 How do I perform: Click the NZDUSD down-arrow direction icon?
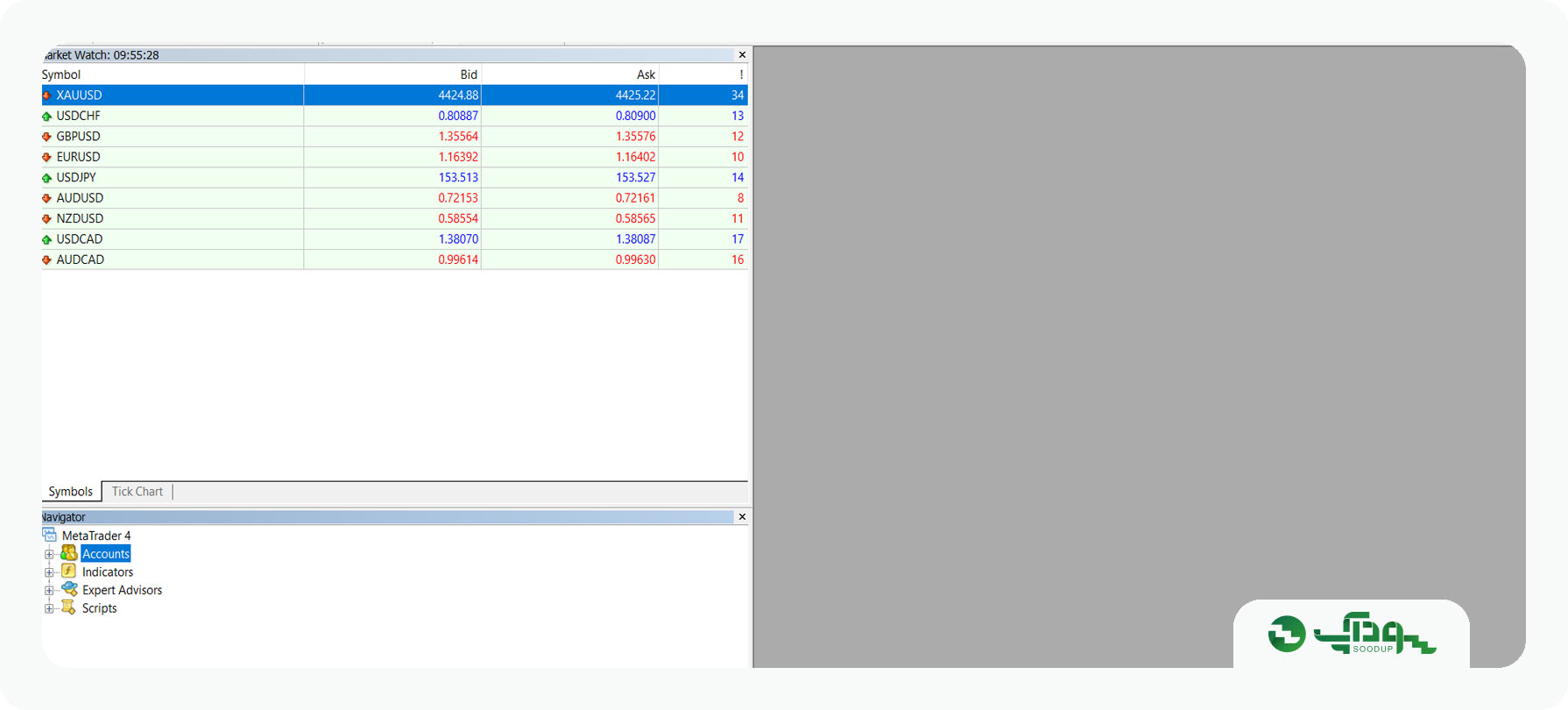[46, 219]
